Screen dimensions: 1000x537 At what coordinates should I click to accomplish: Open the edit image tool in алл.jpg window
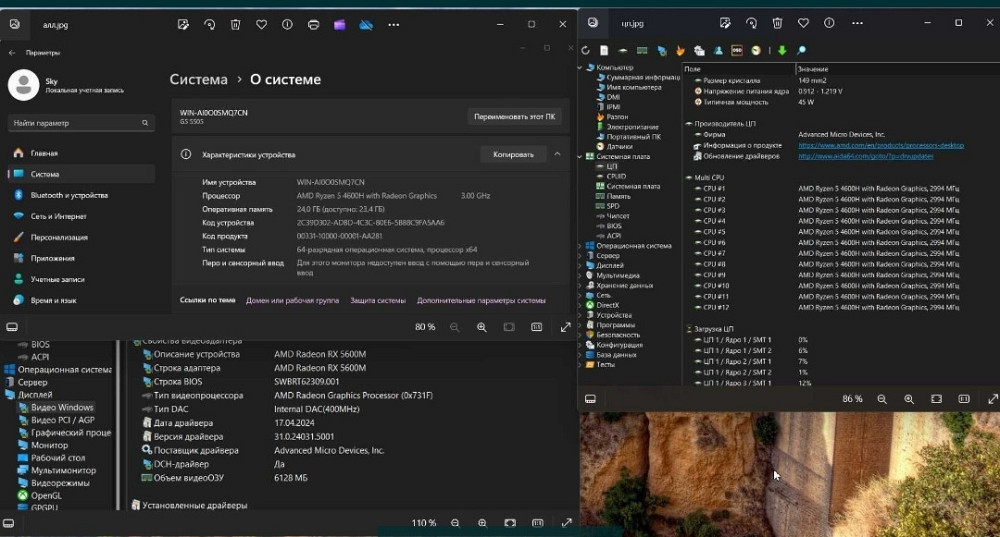coord(183,23)
